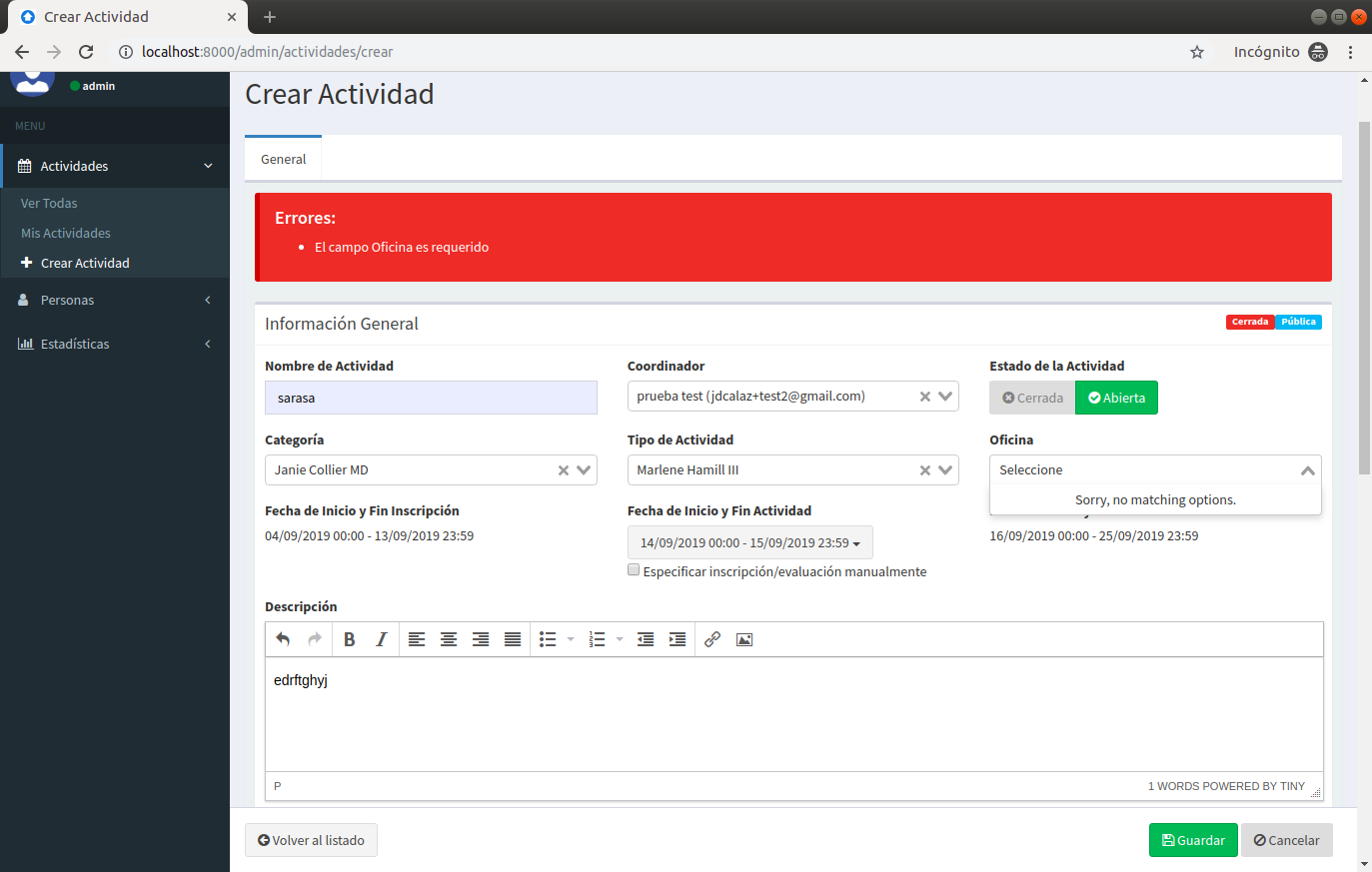Set Estado de la Actividad to Cerrada
This screenshot has height=872, width=1372.
(x=1031, y=397)
